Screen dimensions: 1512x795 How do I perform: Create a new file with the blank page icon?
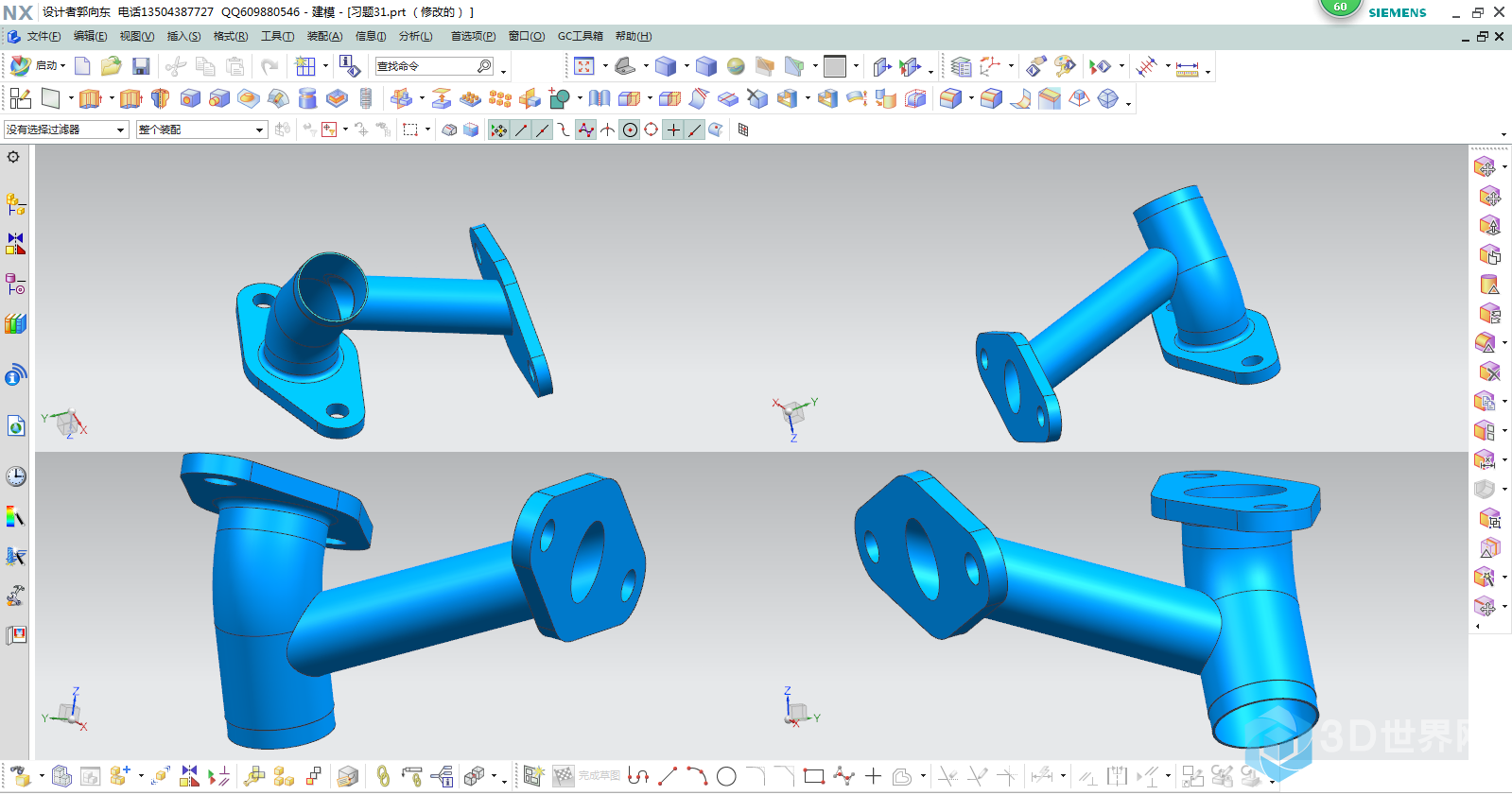[x=83, y=65]
